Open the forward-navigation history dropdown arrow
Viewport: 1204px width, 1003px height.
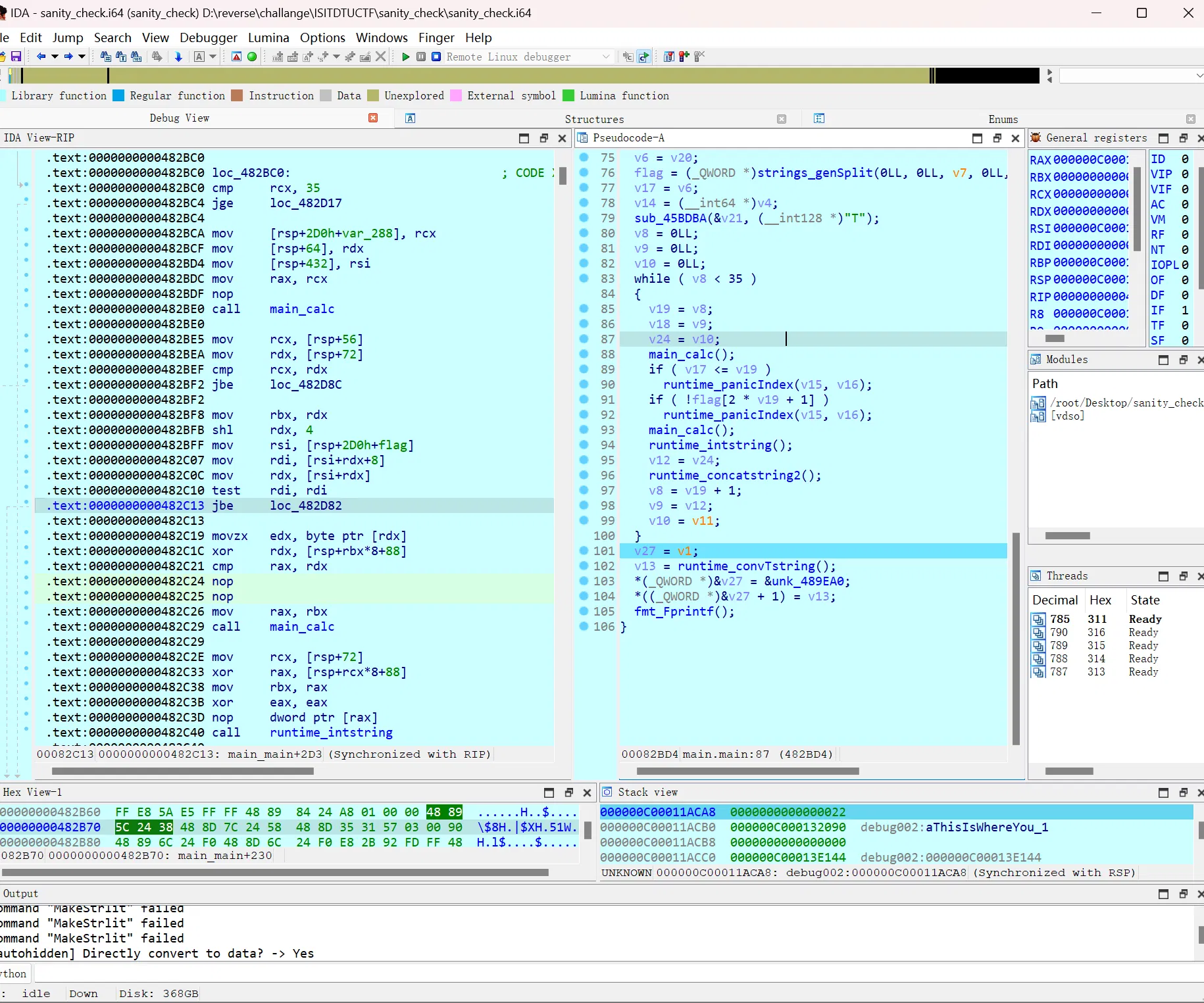click(x=82, y=57)
